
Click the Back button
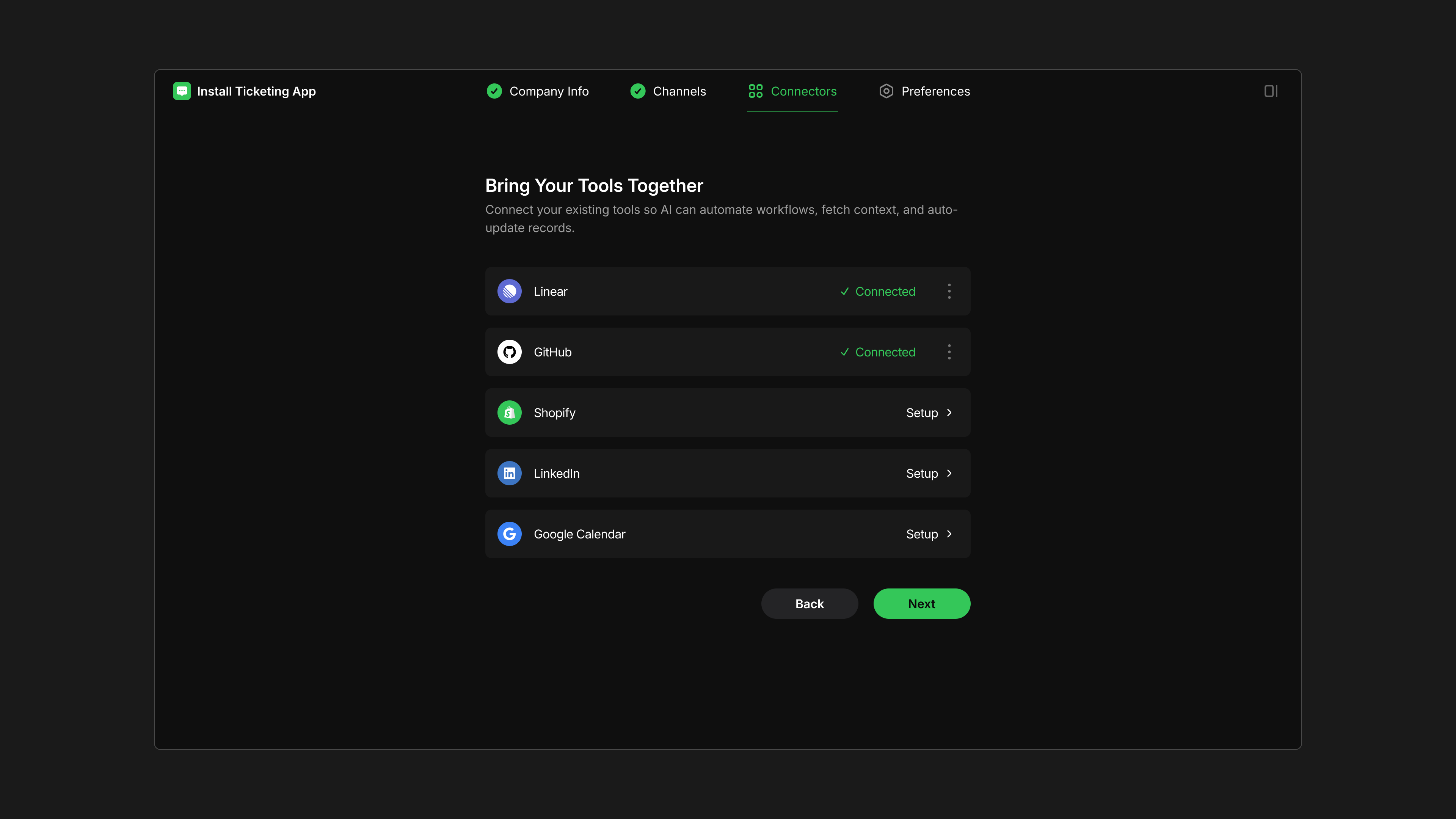coord(810,603)
